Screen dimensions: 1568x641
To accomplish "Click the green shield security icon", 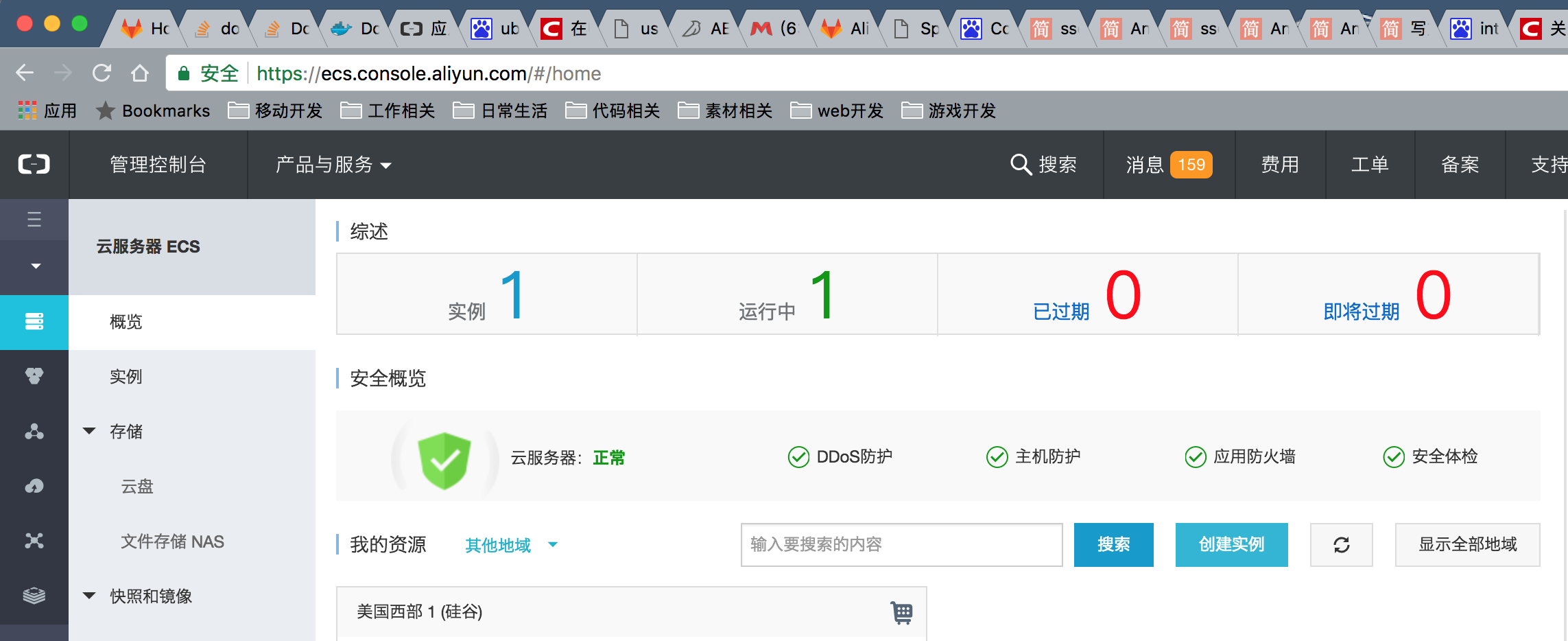I will [x=444, y=460].
